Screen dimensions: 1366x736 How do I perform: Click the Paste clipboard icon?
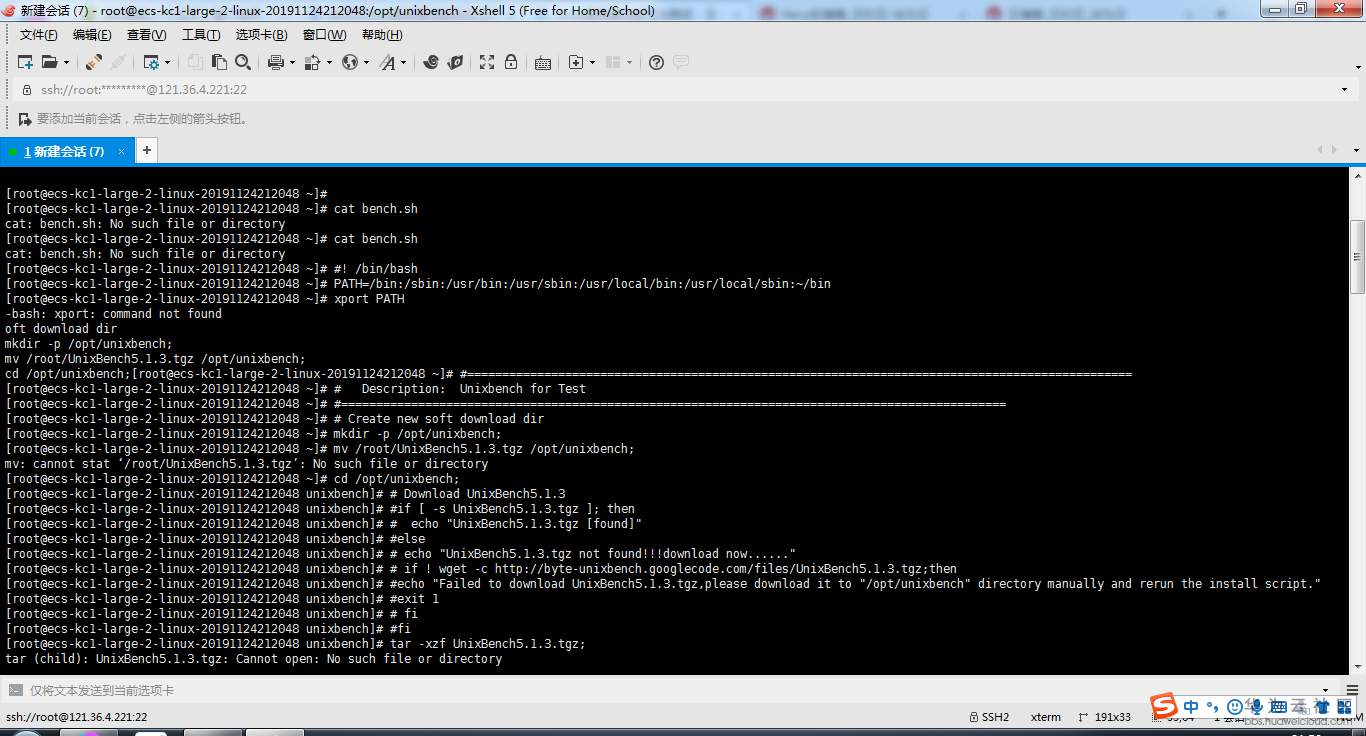tap(219, 62)
